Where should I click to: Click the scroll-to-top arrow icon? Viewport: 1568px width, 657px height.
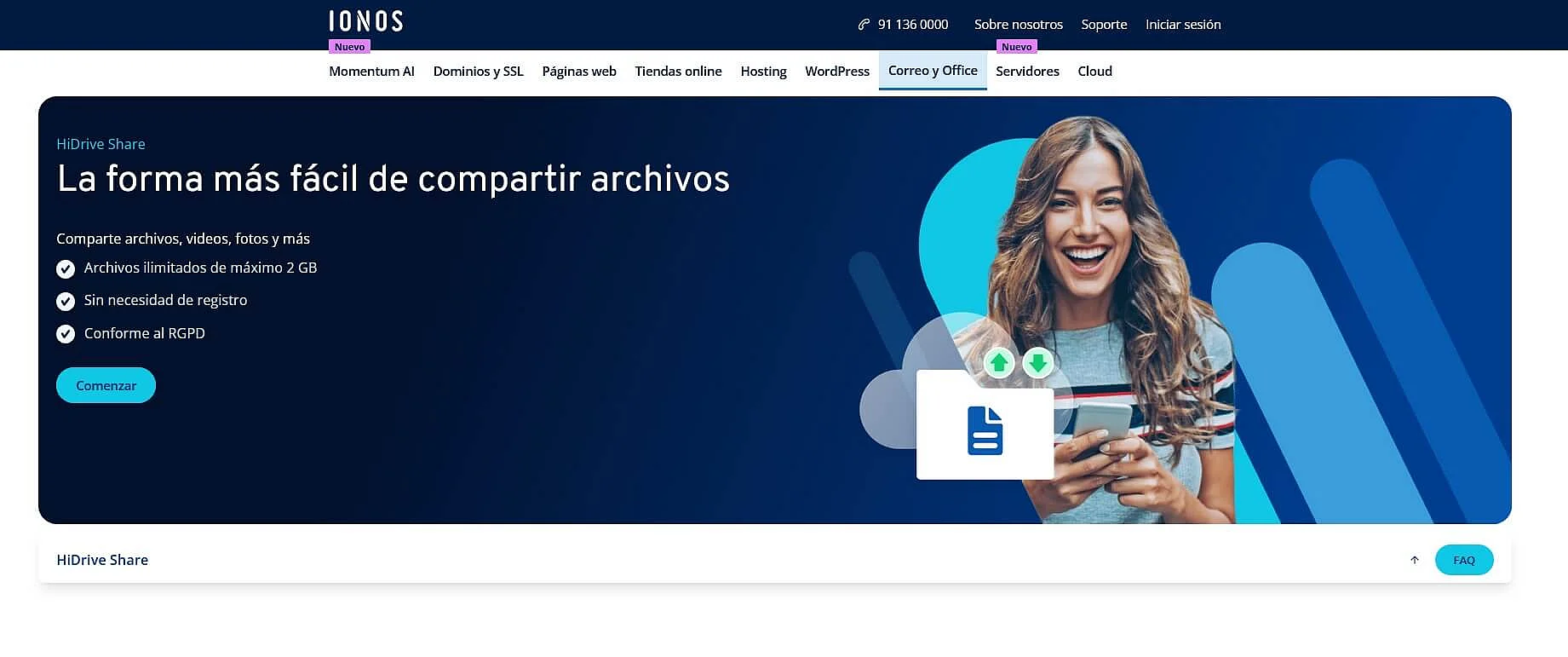(1415, 560)
